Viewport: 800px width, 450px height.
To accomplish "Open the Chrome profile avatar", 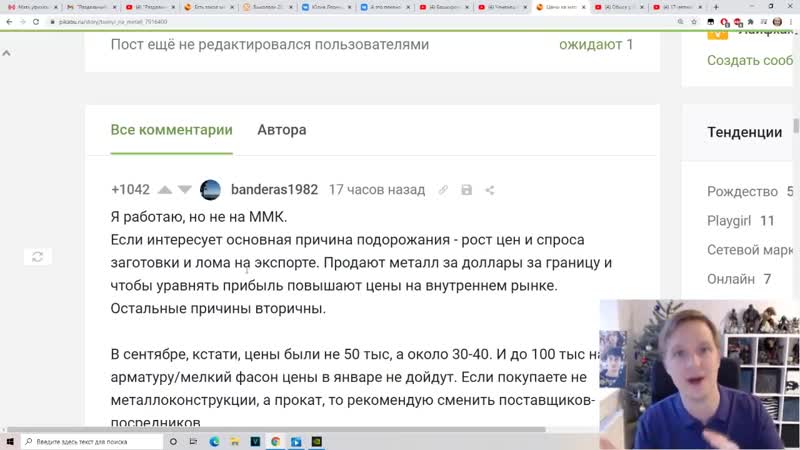I will (777, 22).
